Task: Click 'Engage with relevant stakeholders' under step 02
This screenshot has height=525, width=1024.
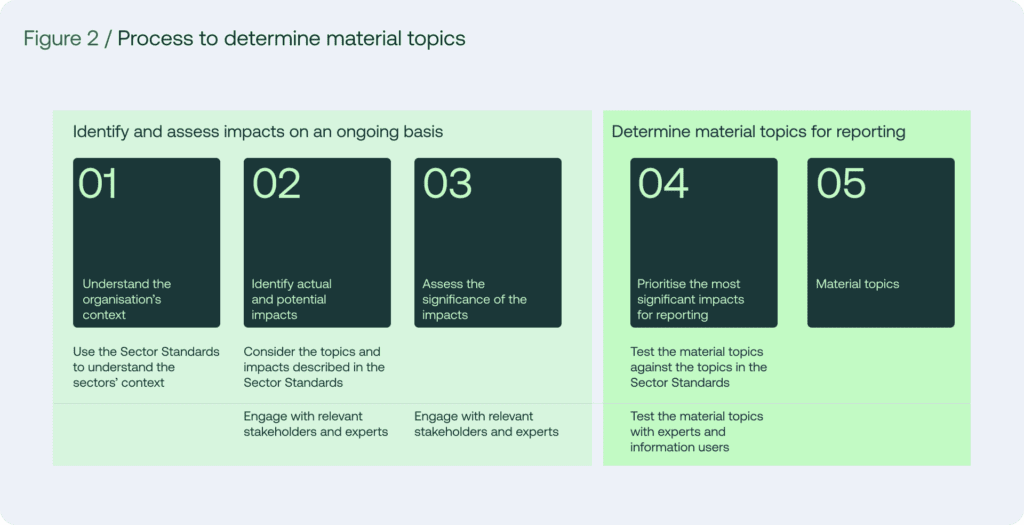Action: point(315,424)
